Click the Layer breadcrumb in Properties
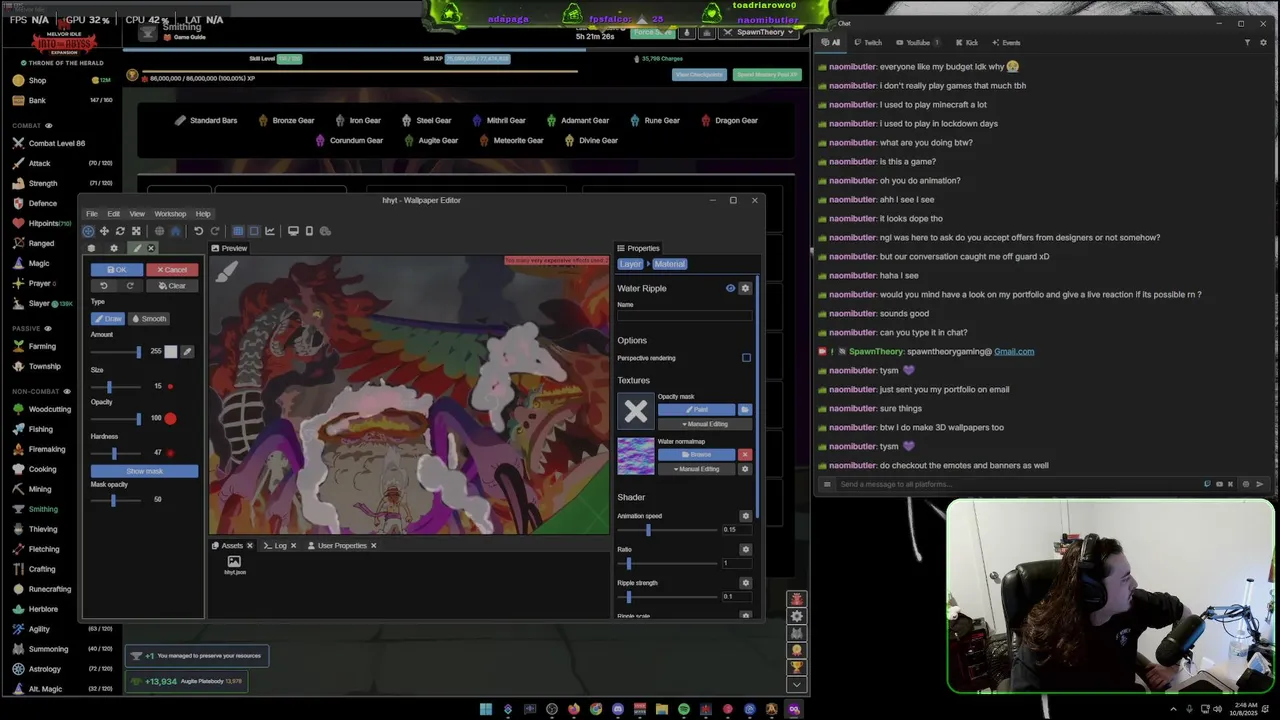The image size is (1280, 720). (630, 264)
